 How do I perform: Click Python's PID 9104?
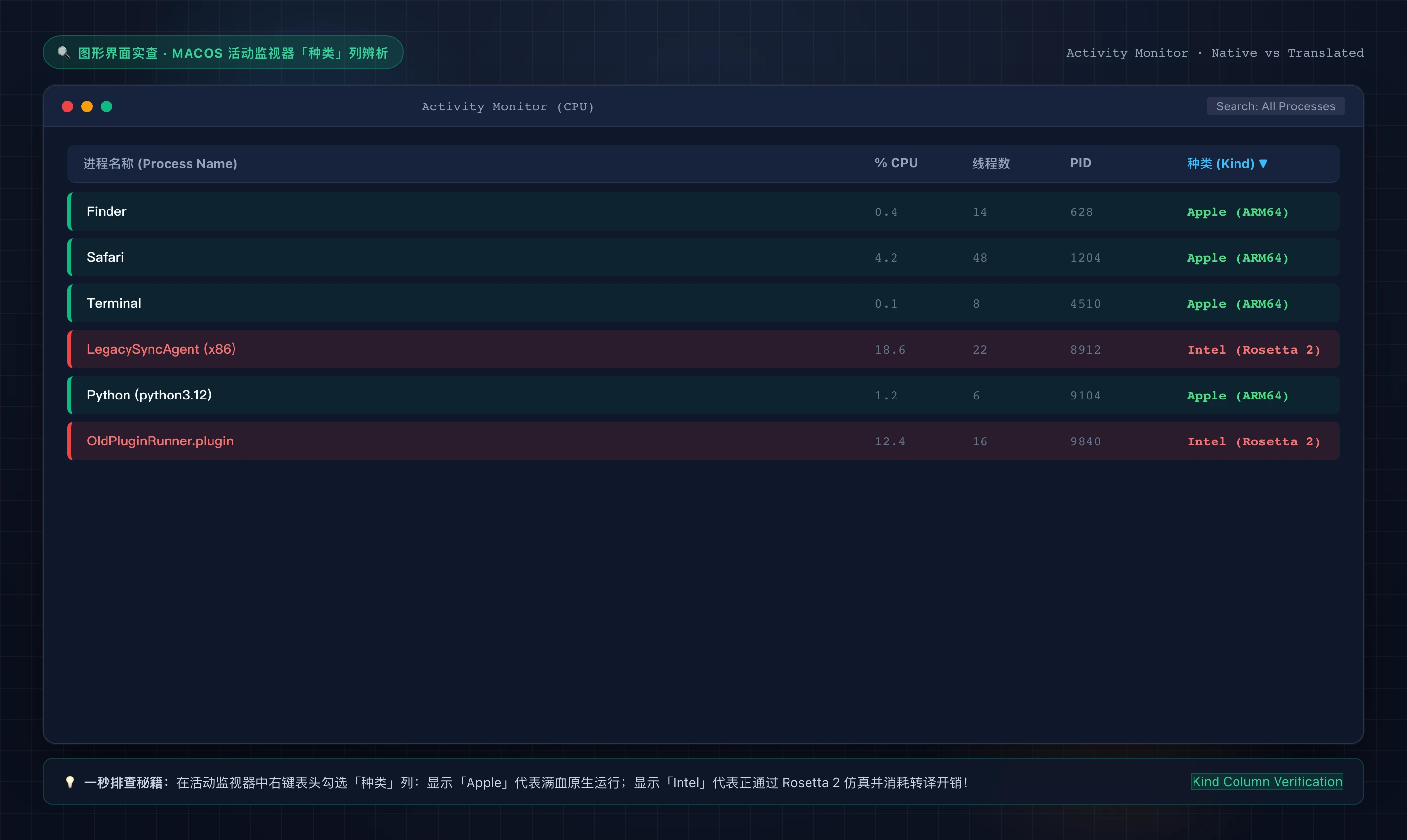tap(1086, 396)
